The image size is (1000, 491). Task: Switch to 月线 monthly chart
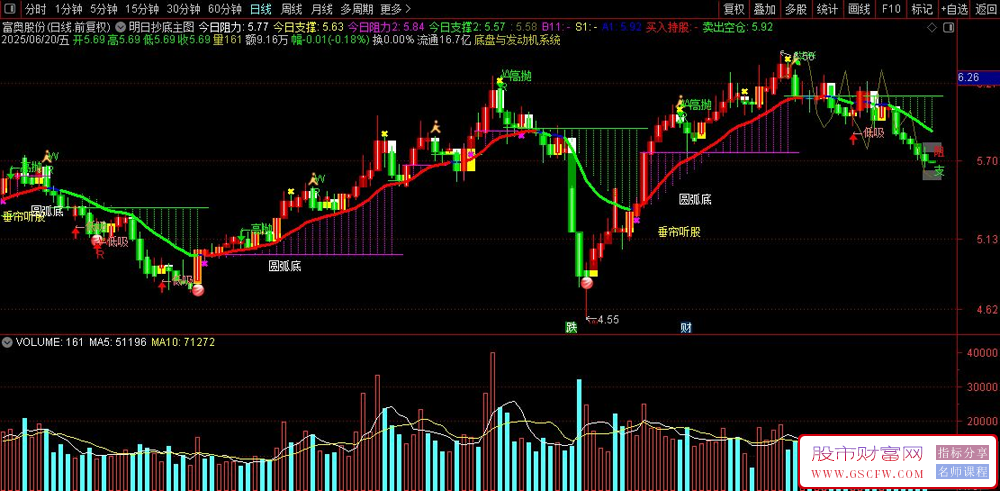click(322, 9)
